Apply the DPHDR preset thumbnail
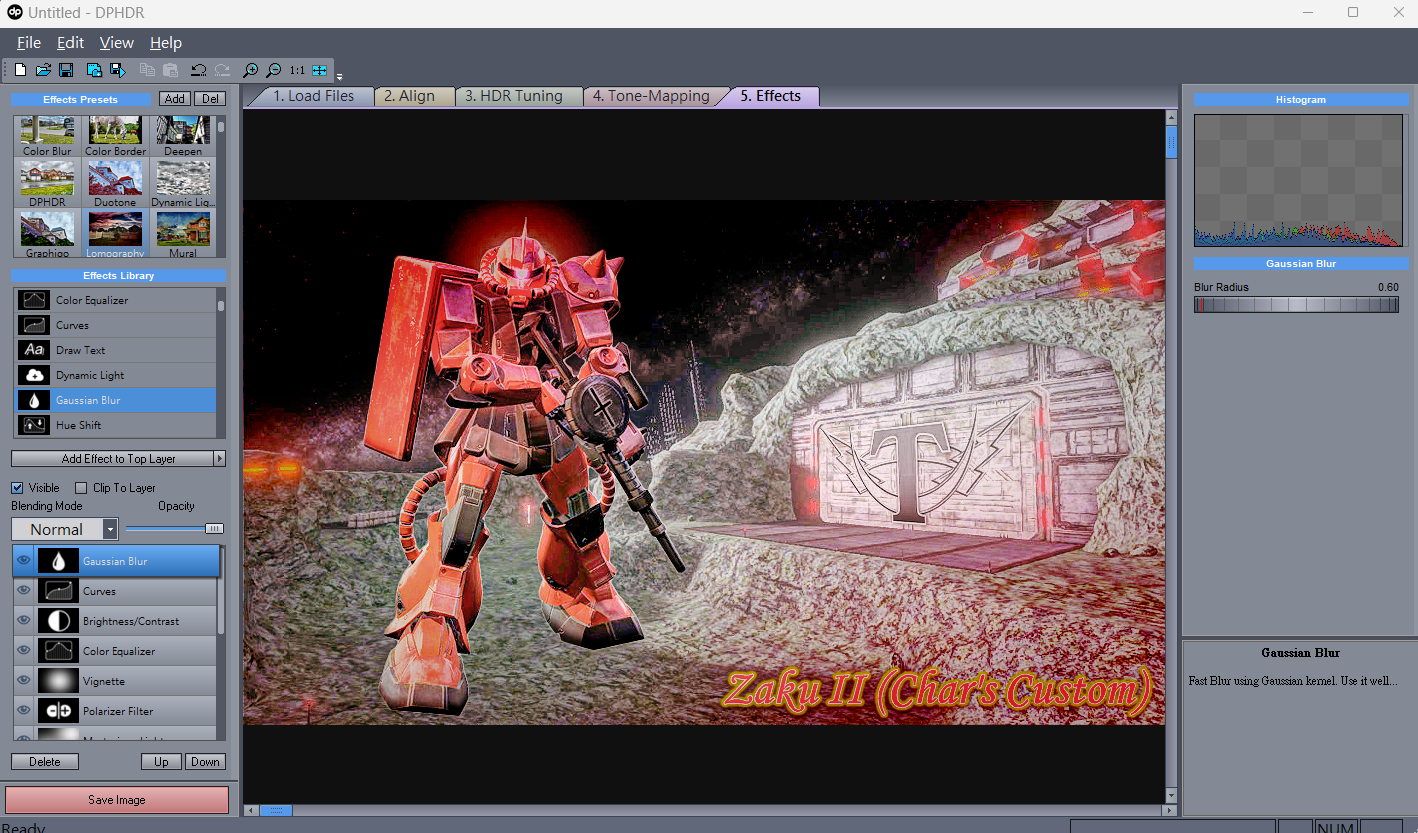 coord(48,183)
